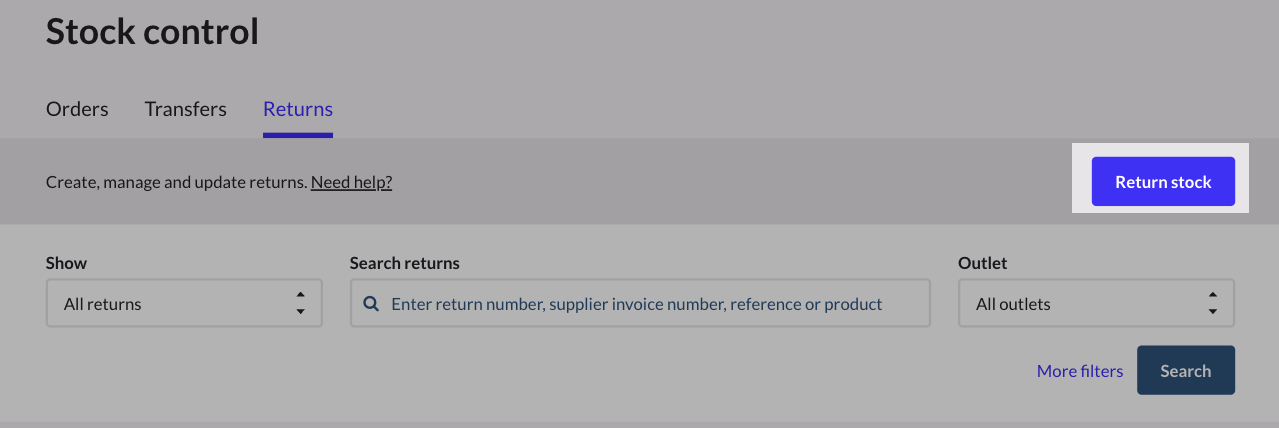Expand the Outlet dropdown showing All outlets
The width and height of the screenshot is (1279, 428).
coord(1096,303)
